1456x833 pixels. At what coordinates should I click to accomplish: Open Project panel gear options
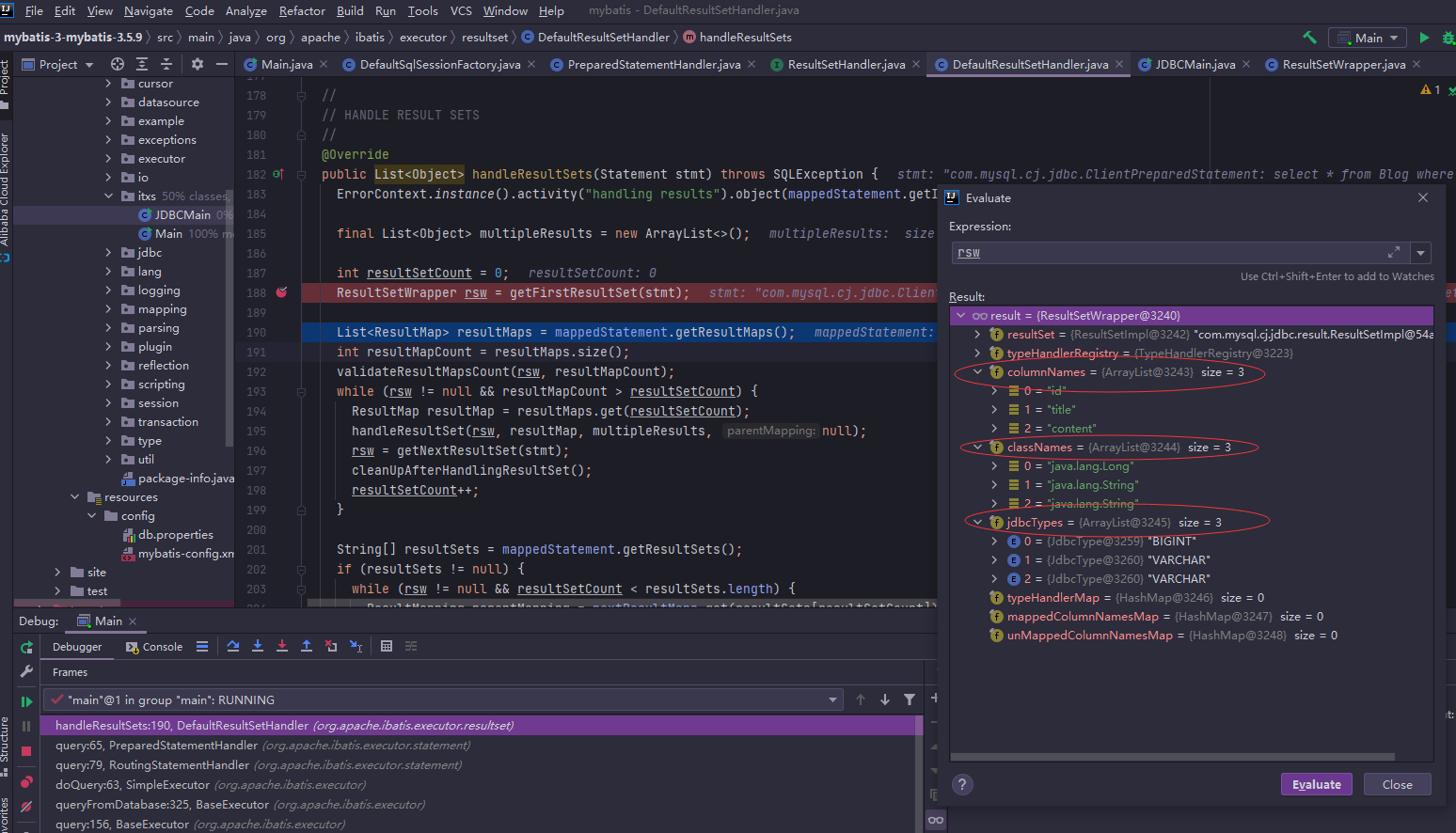(x=198, y=64)
